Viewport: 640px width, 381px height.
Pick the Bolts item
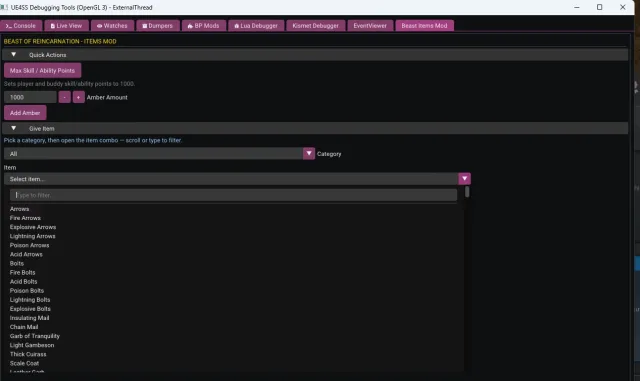[x=17, y=263]
